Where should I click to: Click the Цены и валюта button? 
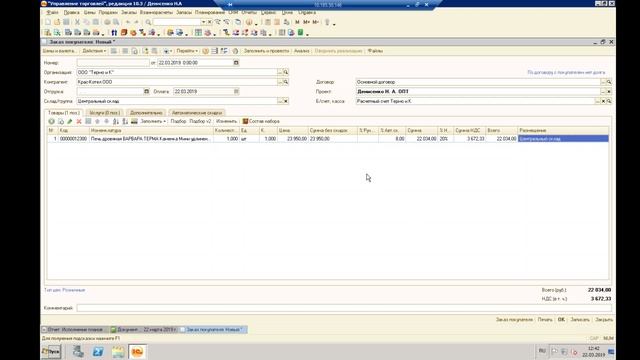[x=59, y=51]
